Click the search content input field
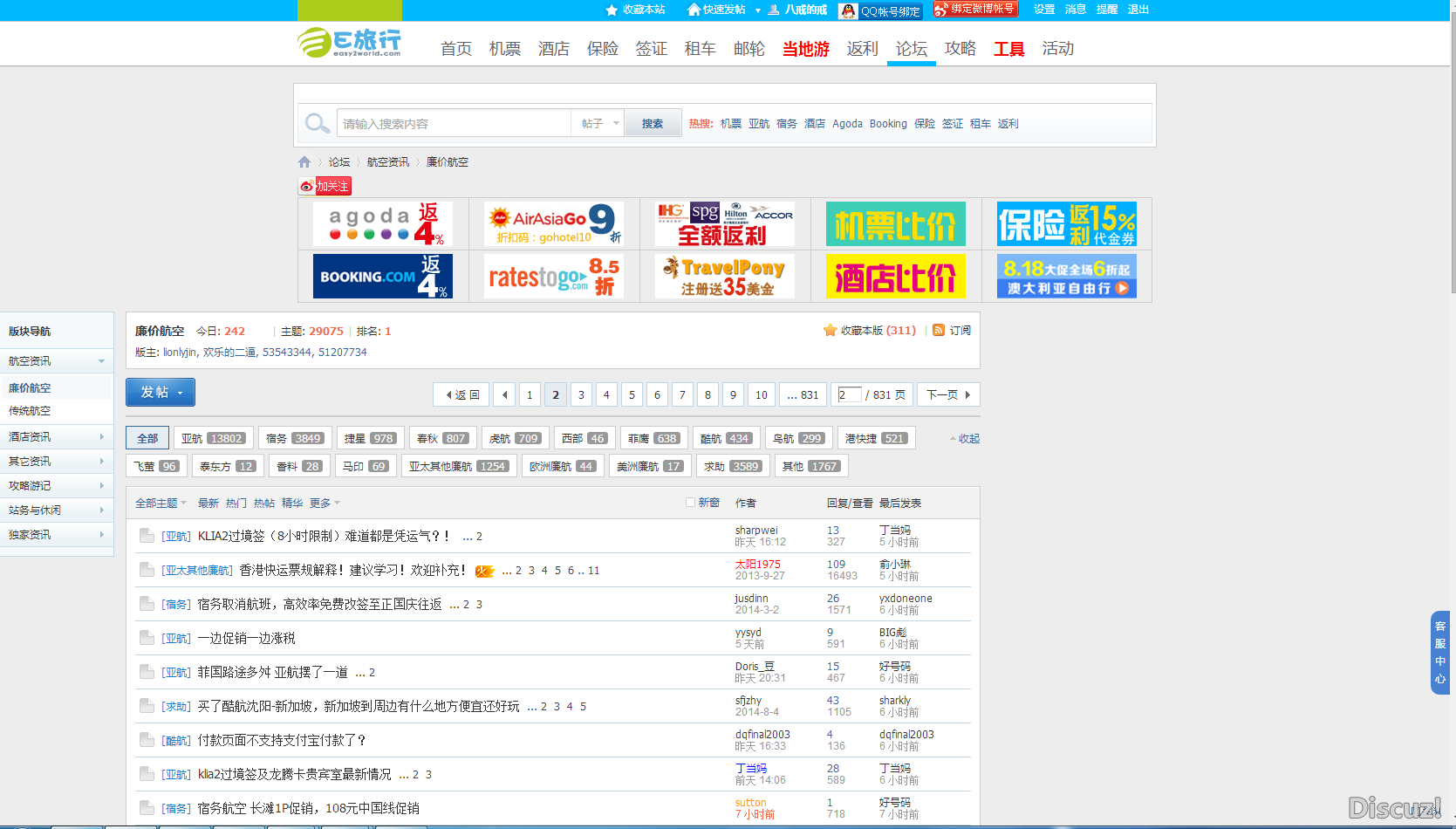 (x=454, y=123)
